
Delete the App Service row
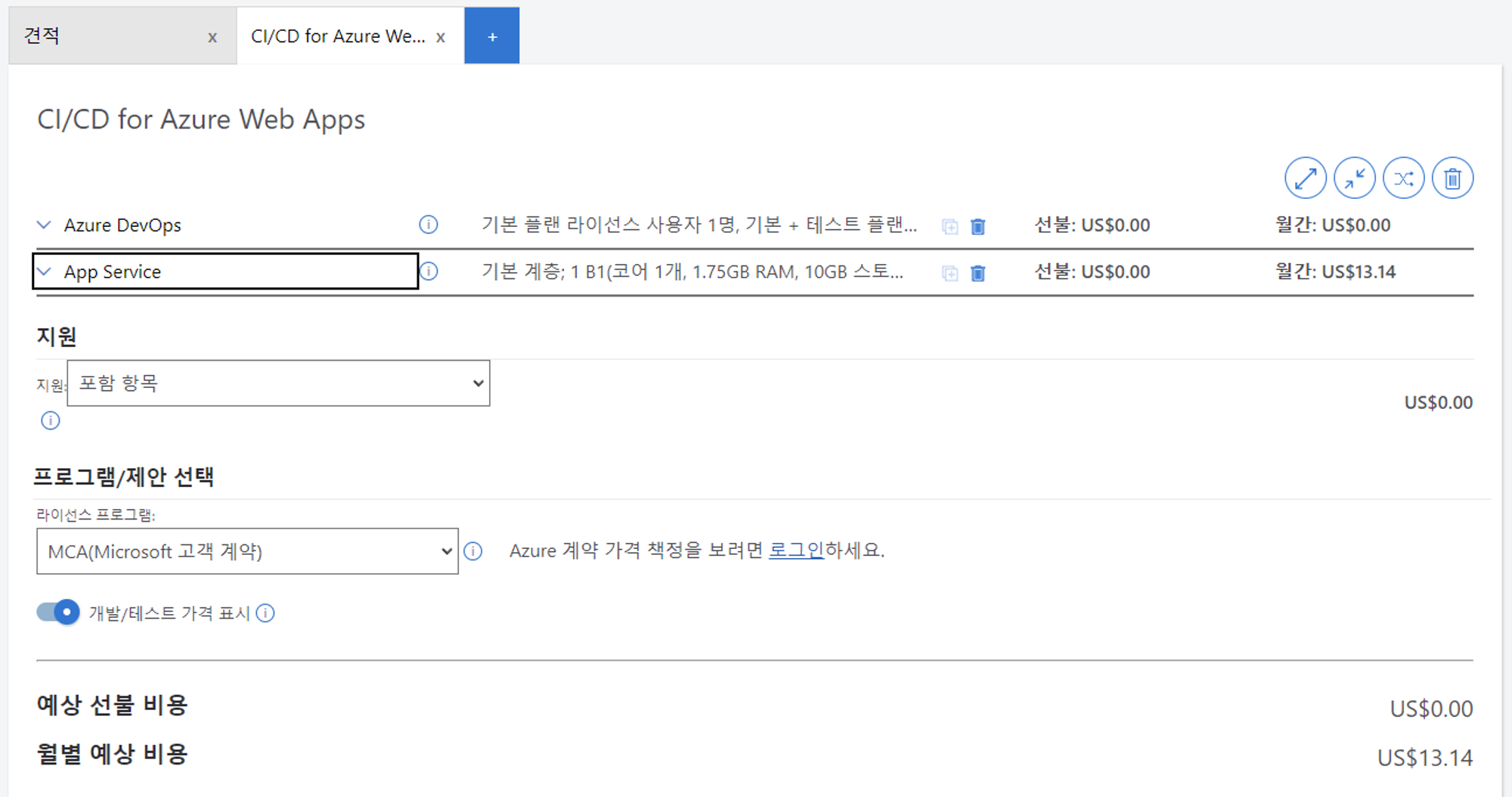coord(978,273)
